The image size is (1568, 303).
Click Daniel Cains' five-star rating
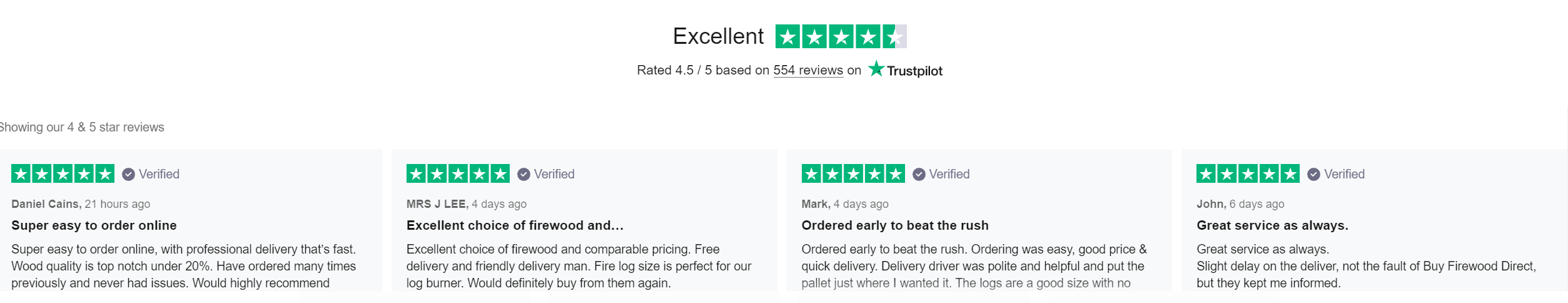click(63, 173)
